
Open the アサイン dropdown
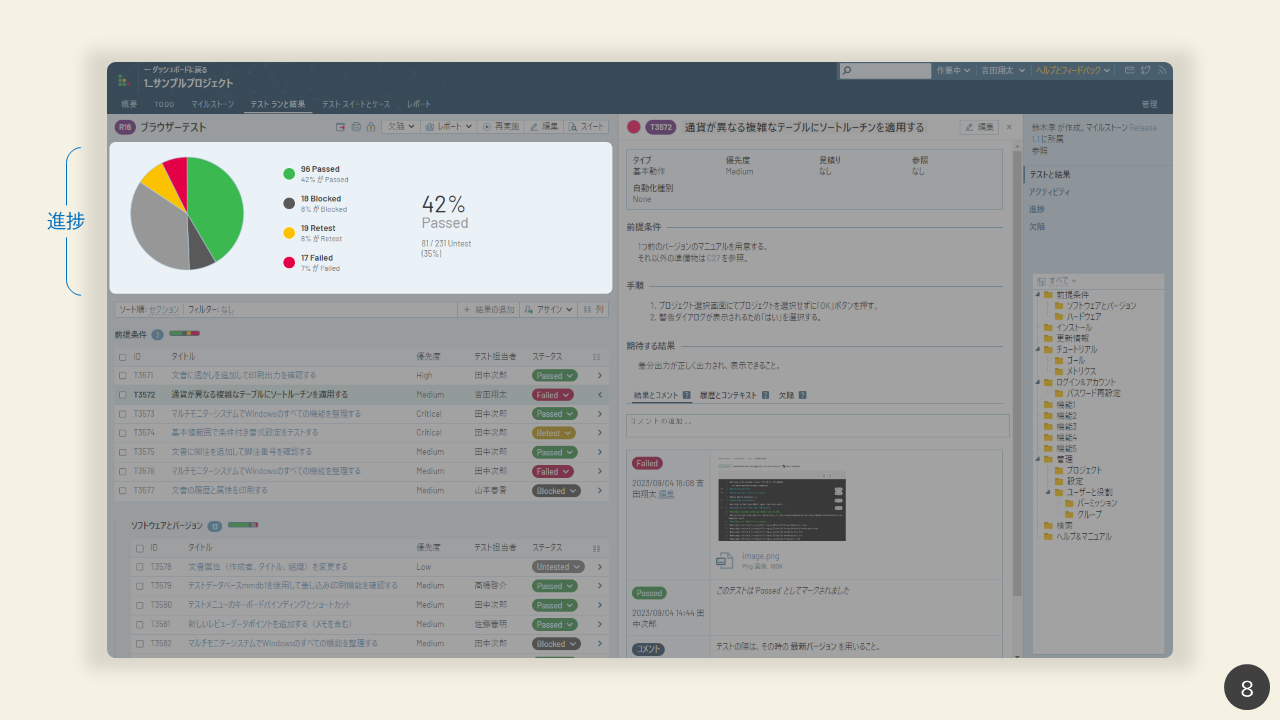click(x=548, y=310)
